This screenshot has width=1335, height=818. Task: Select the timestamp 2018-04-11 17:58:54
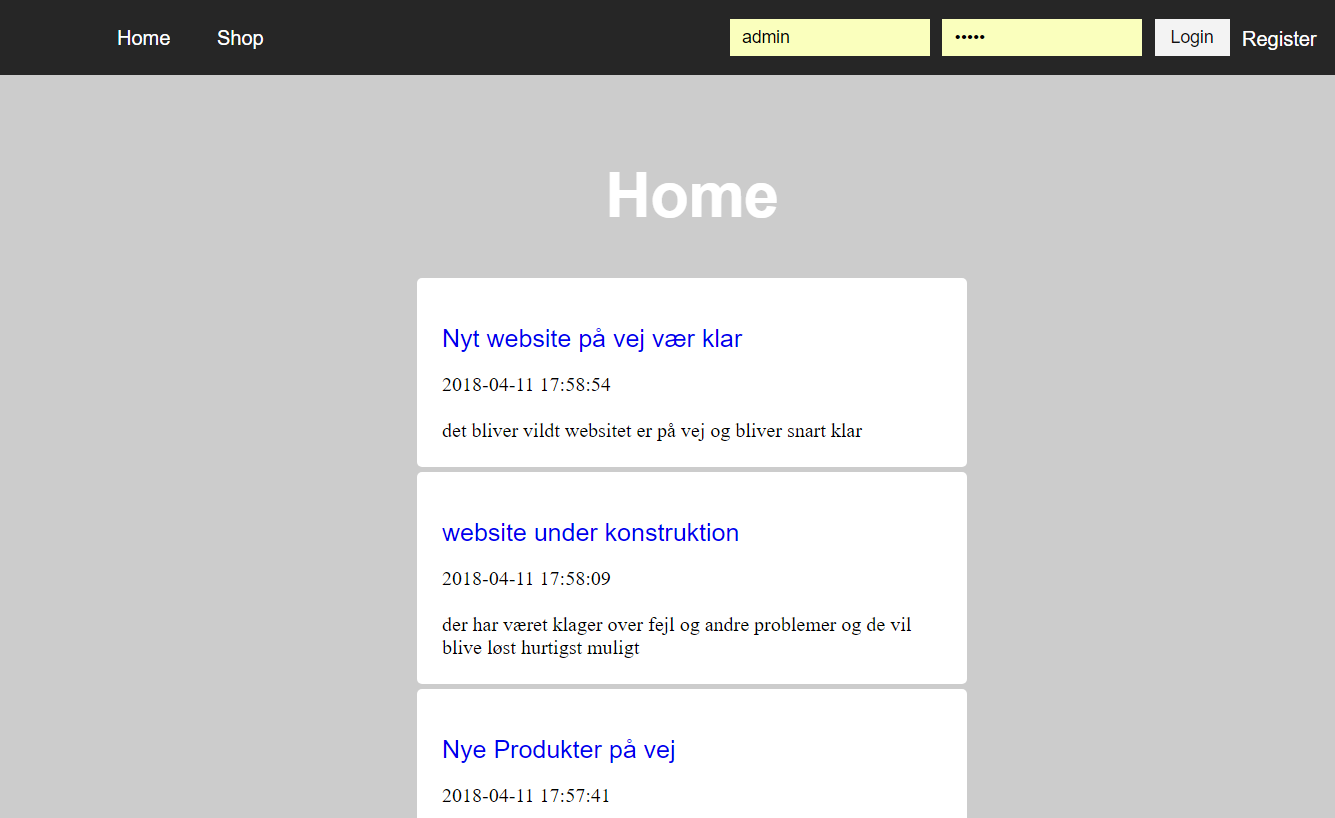[526, 385]
